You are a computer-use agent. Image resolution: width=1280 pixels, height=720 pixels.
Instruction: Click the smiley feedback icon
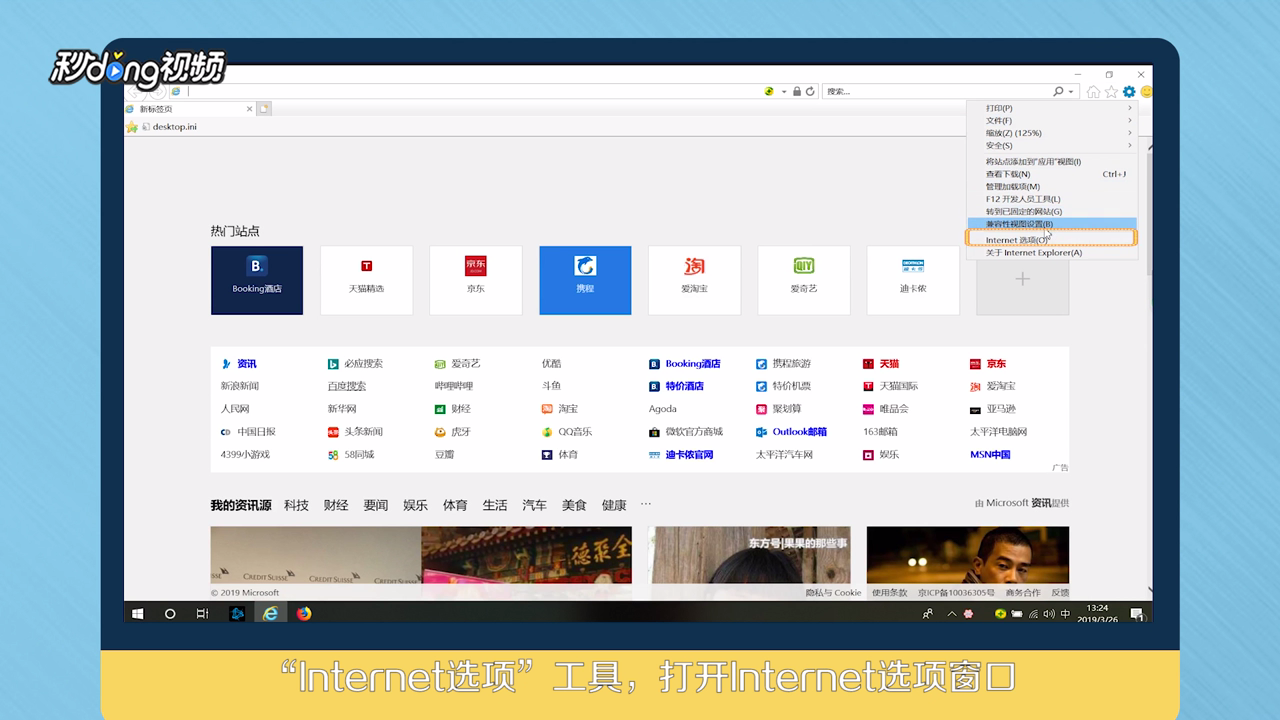click(x=1146, y=92)
